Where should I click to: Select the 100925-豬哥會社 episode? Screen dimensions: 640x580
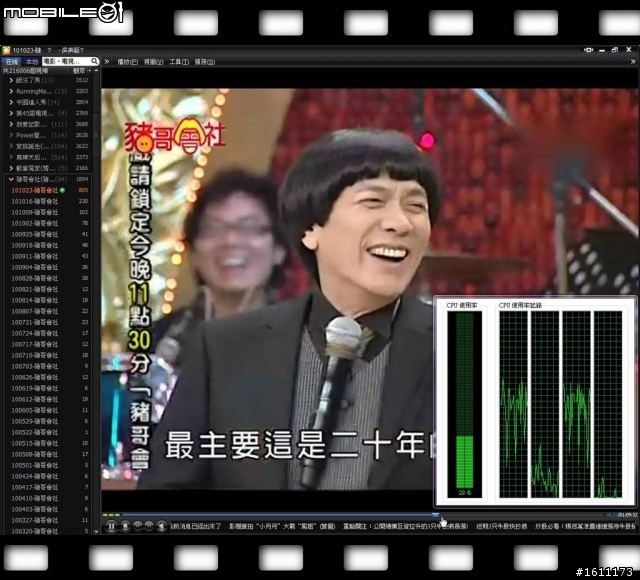[35, 234]
